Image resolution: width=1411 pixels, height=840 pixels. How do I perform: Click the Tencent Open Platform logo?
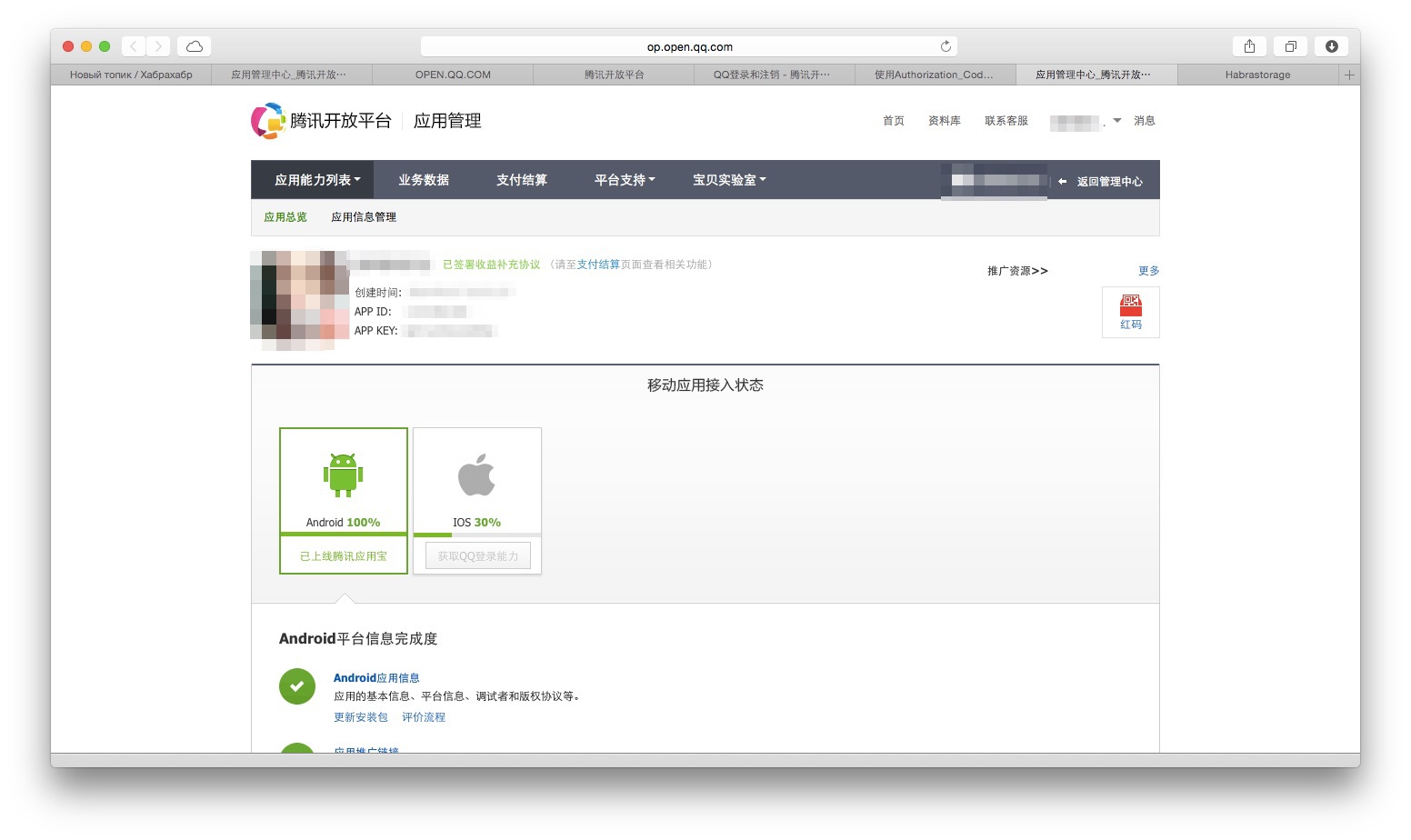[321, 121]
